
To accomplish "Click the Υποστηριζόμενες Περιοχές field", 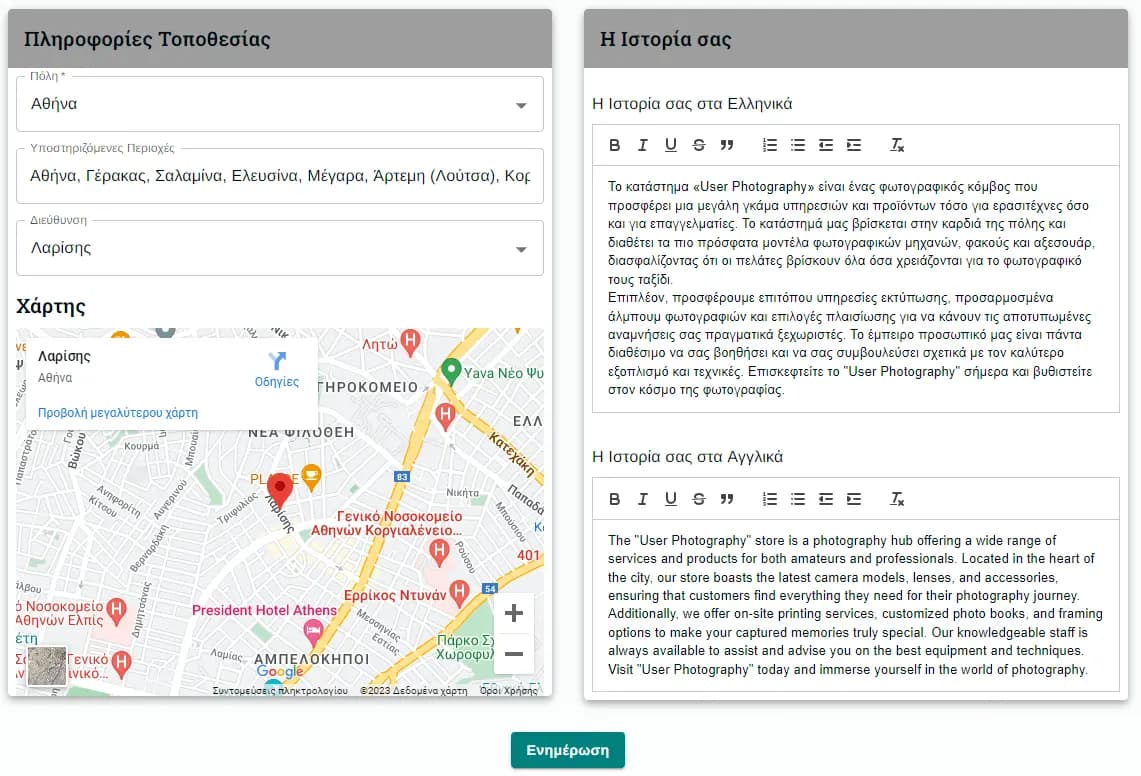I will pos(279,176).
